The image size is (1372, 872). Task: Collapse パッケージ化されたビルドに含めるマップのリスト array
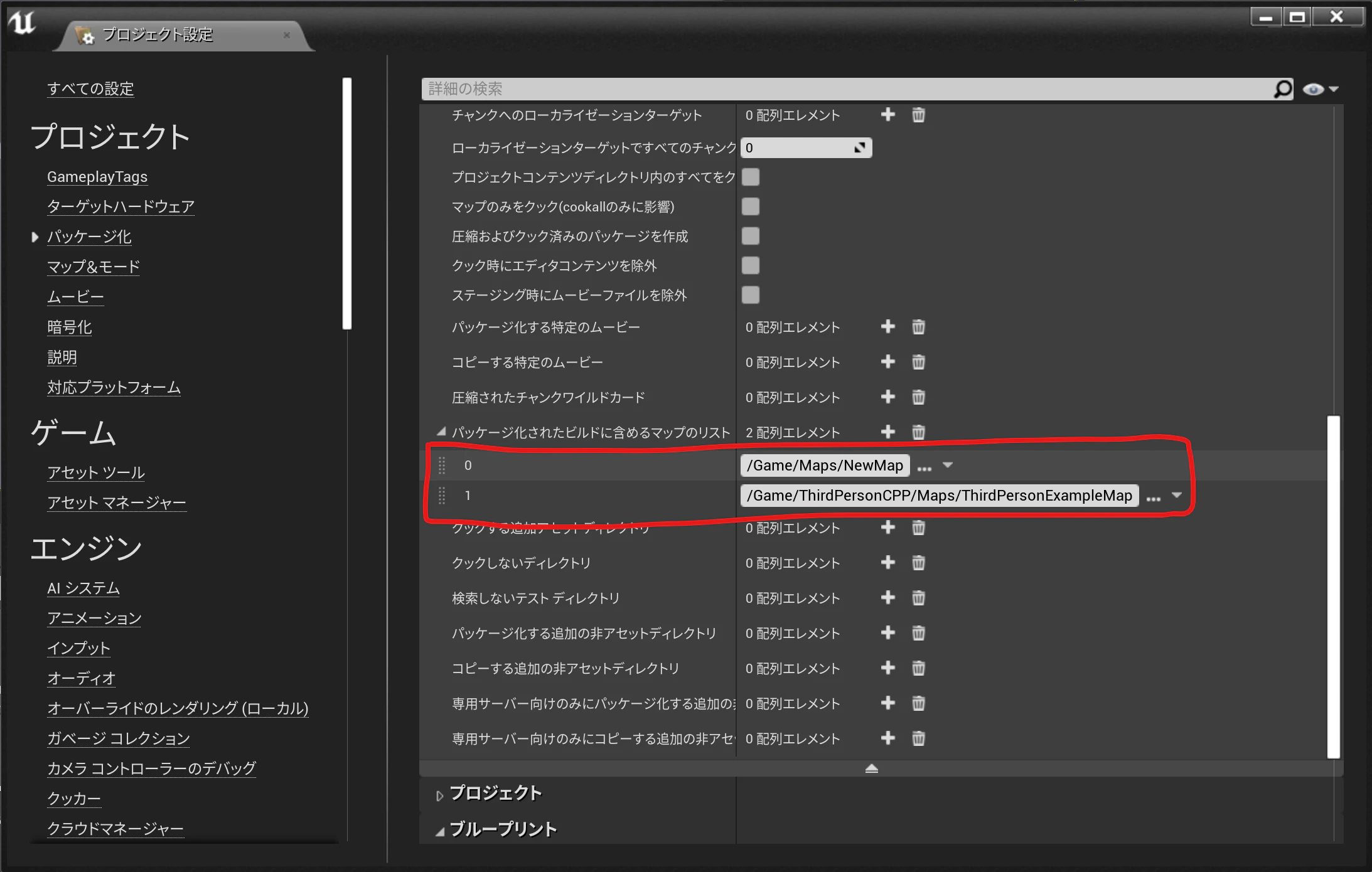(x=441, y=432)
